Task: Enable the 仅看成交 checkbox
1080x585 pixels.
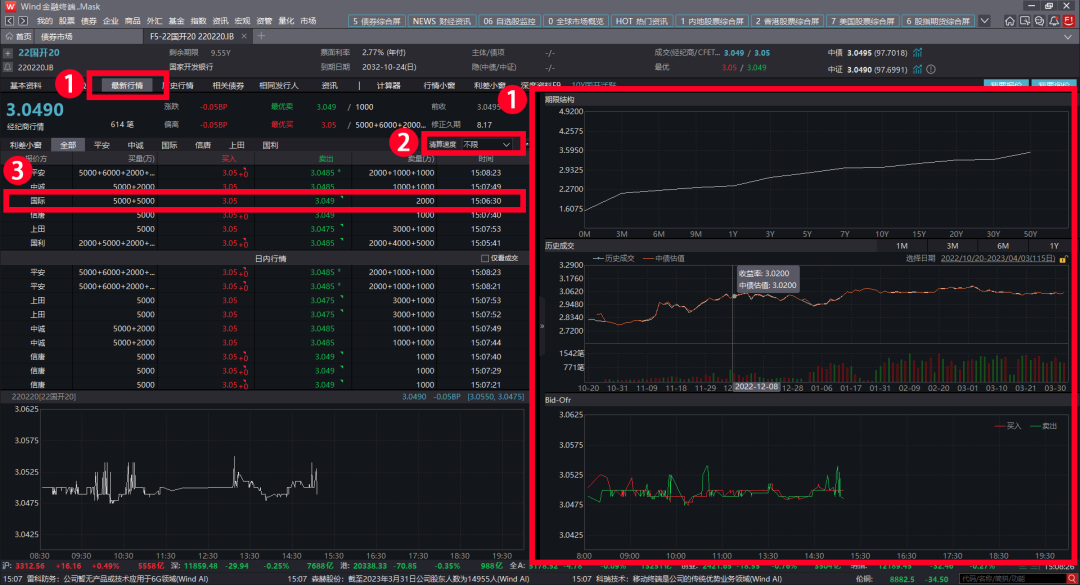Action: 485,258
